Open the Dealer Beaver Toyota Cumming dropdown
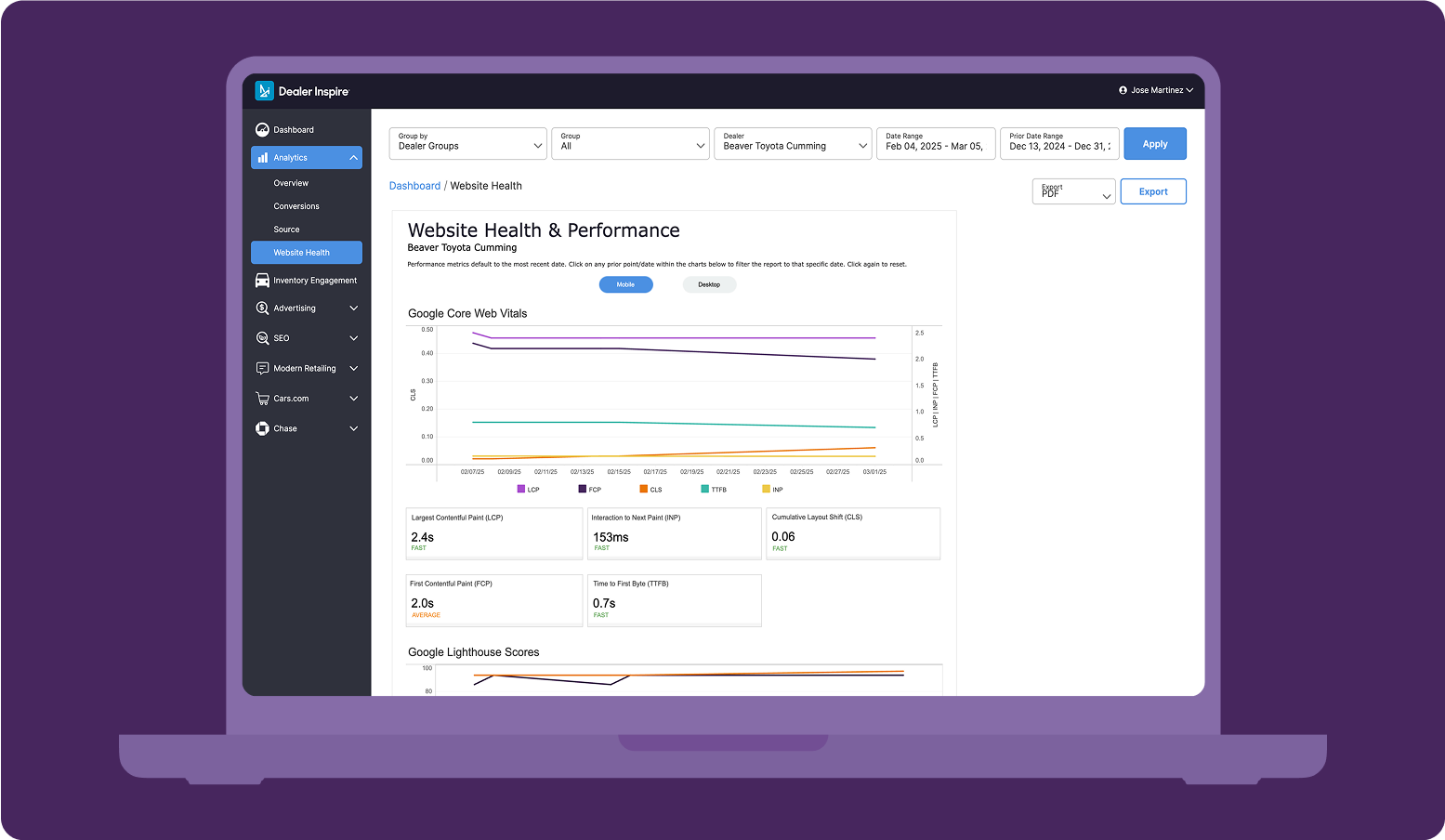This screenshot has width=1445, height=840. 793,144
